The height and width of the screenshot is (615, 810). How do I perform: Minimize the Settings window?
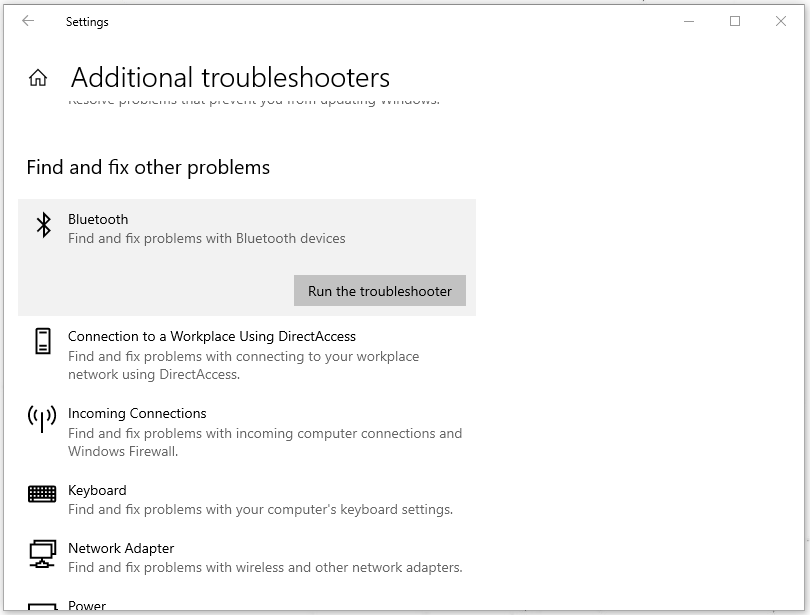[690, 21]
